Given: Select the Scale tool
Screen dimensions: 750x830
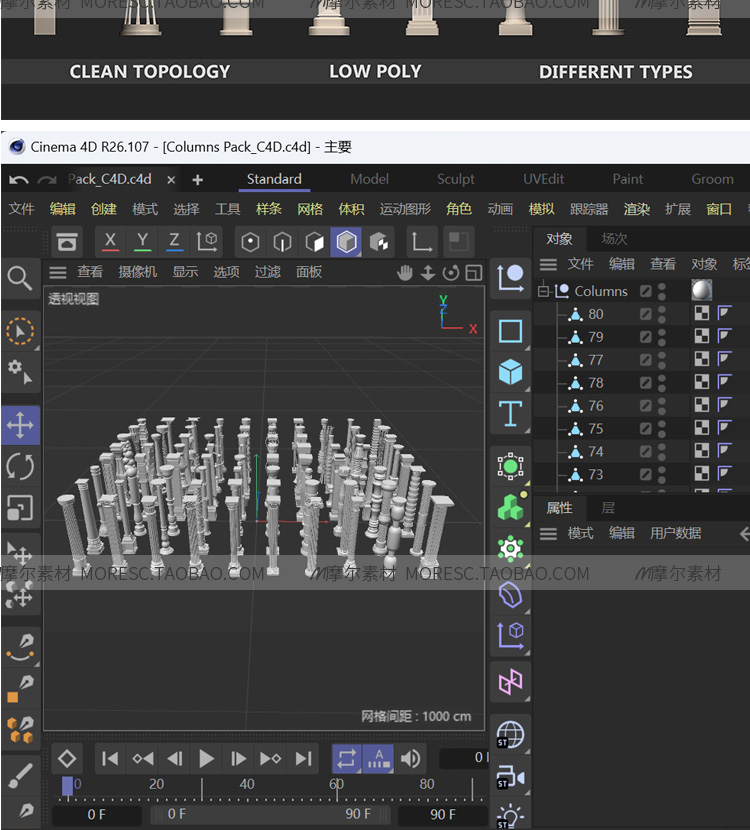Looking at the screenshot, I should point(21,508).
